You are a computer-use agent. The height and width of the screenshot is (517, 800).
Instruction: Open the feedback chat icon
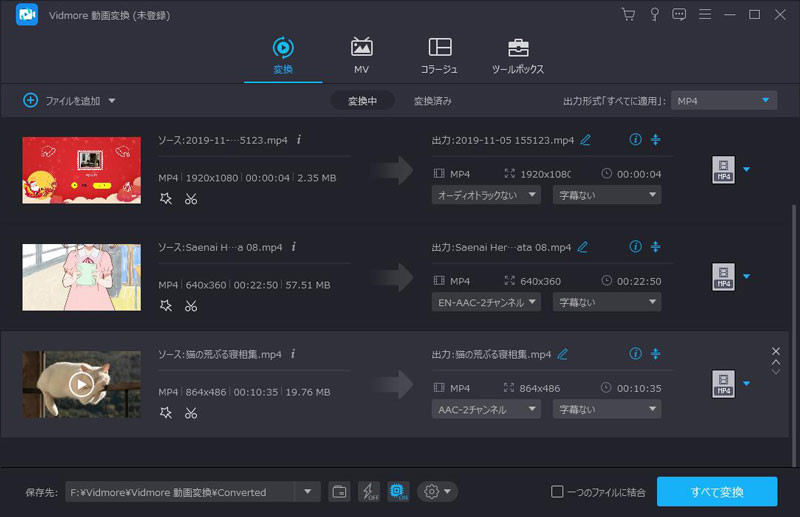(x=680, y=14)
